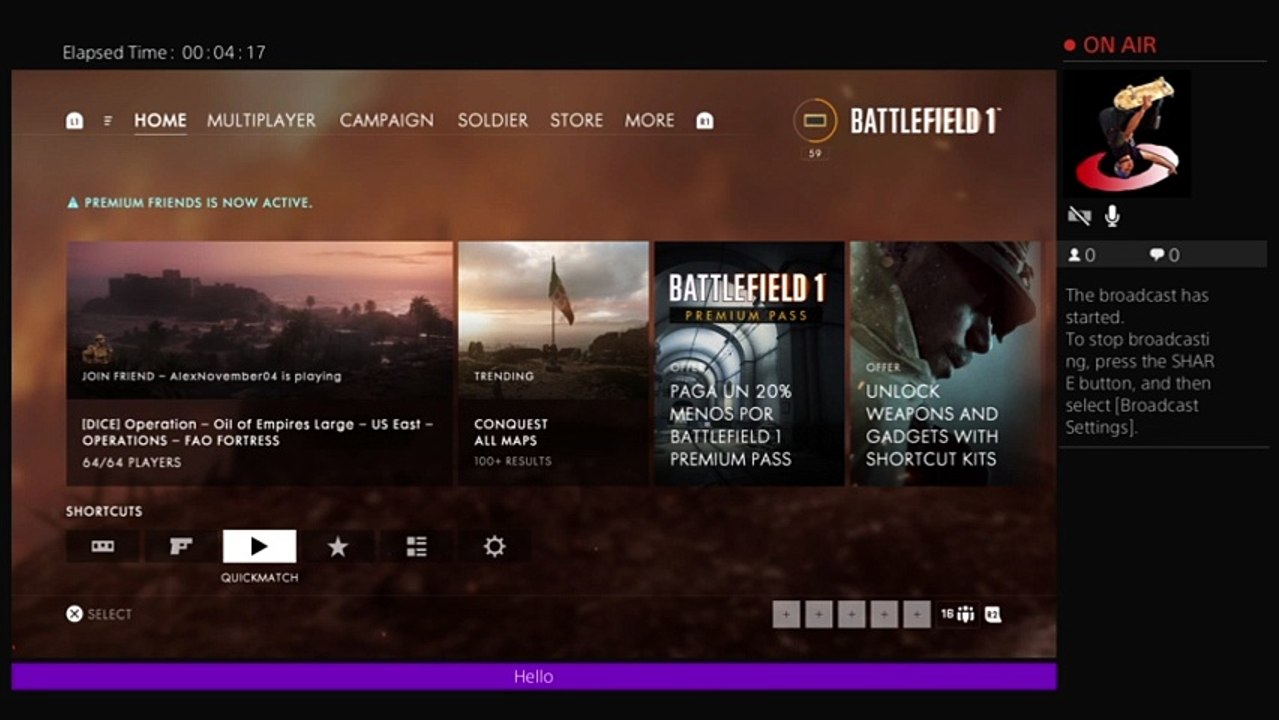The width and height of the screenshot is (1279, 720).
Task: Click the red ON AIR indicator
Action: (x=1110, y=45)
